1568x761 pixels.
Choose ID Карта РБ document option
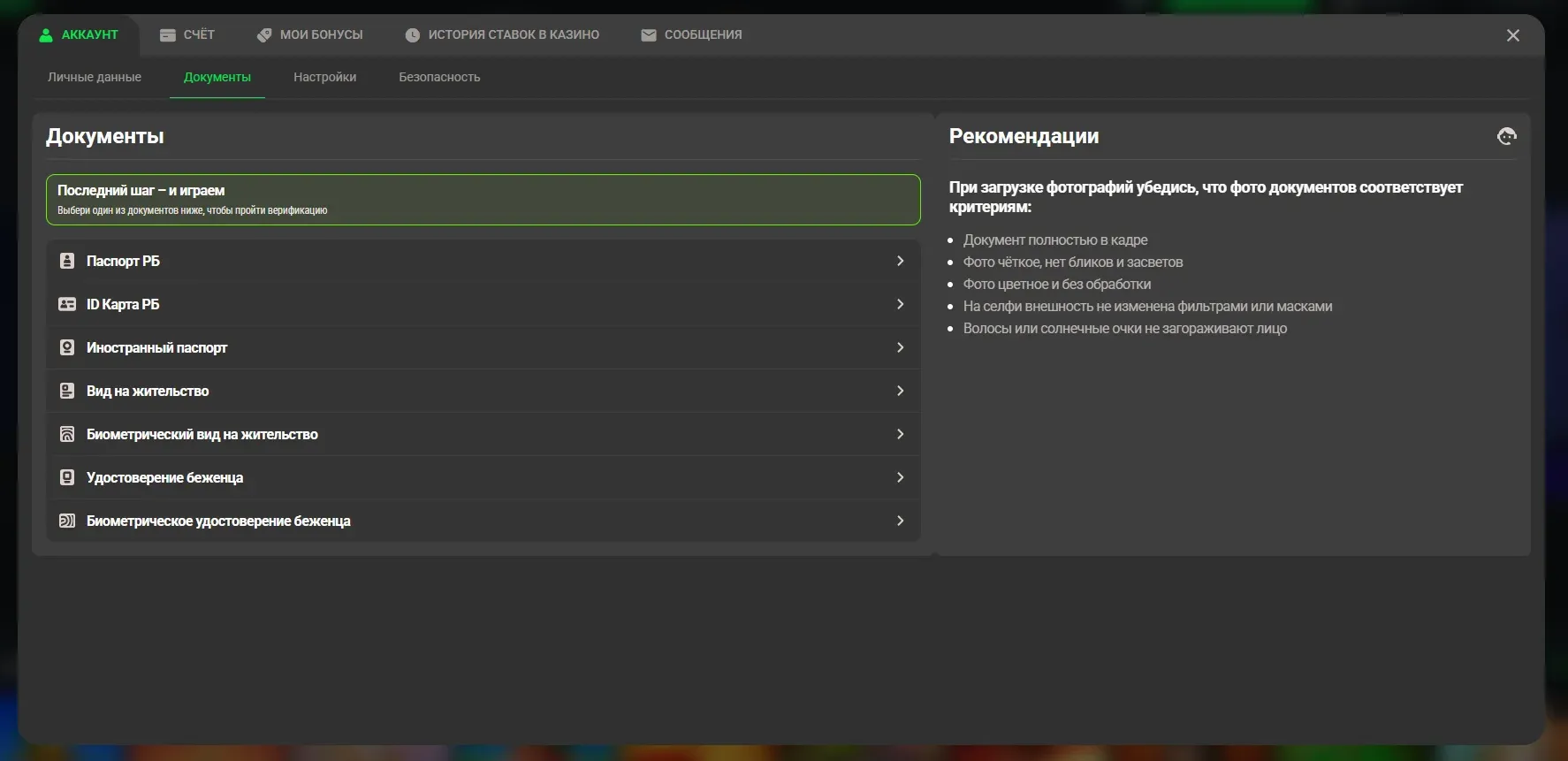[483, 304]
